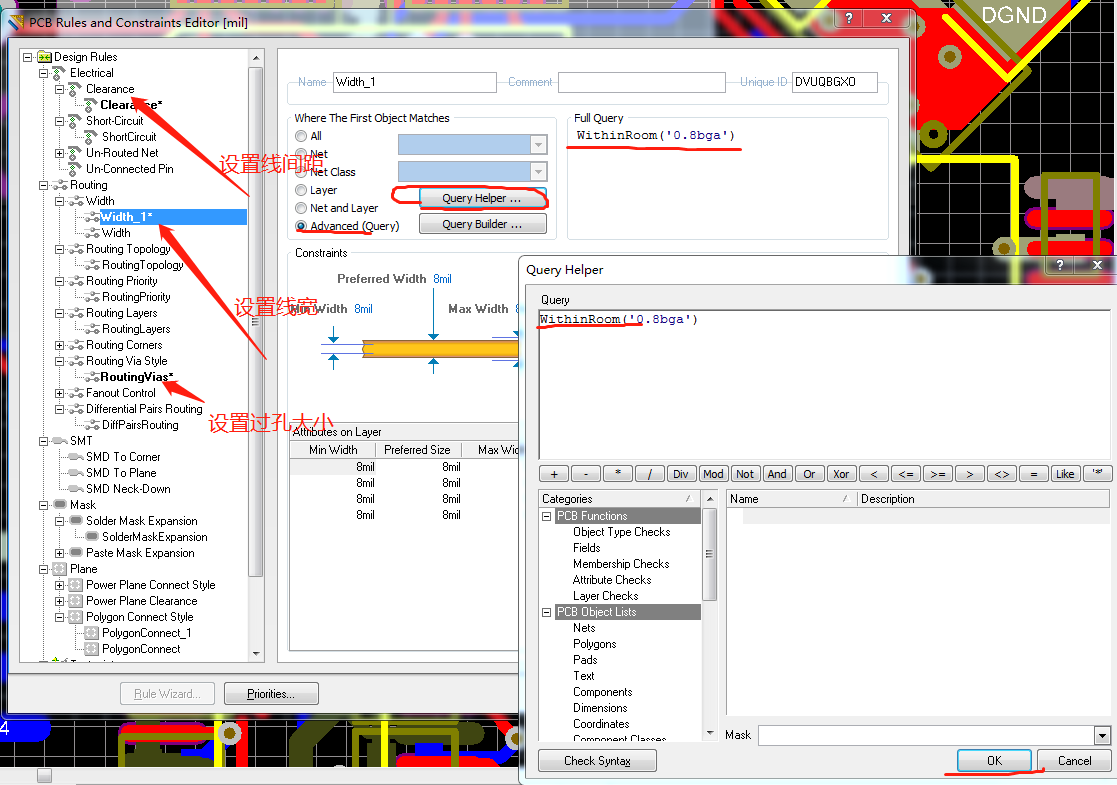This screenshot has height=785, width=1117.
Task: Click the Comment input field
Action: point(642,82)
